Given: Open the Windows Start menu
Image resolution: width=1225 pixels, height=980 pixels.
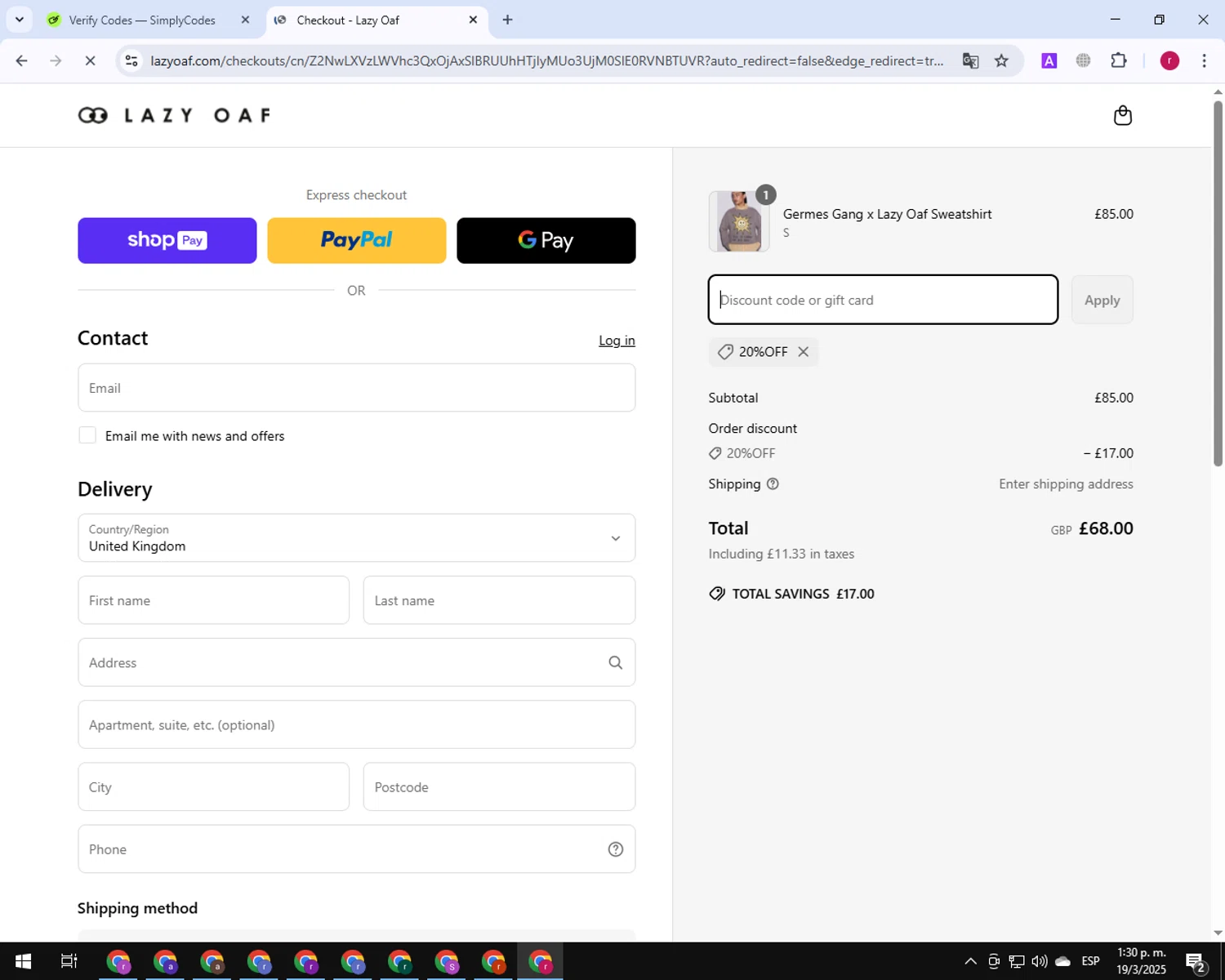Looking at the screenshot, I should click(23, 961).
